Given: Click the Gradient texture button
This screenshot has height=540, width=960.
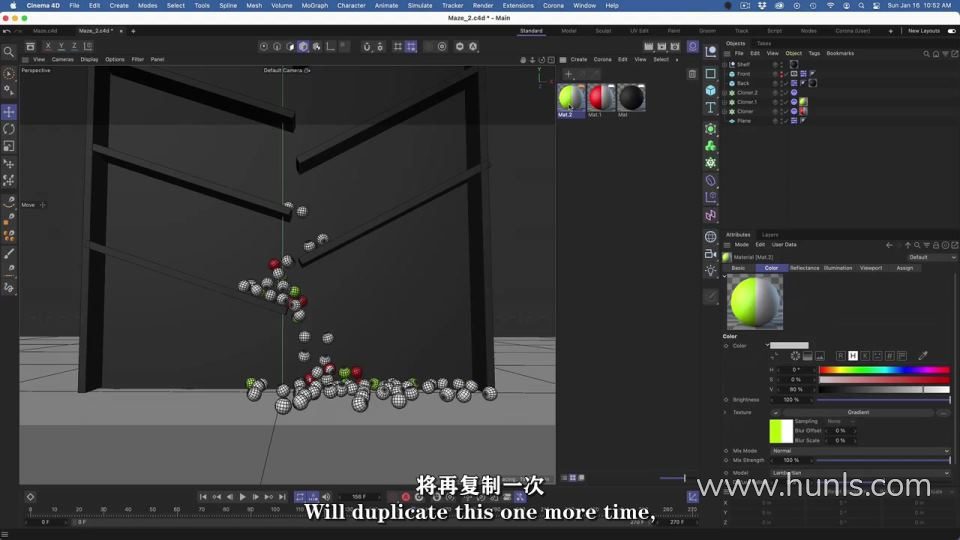Looking at the screenshot, I should 858,413.
